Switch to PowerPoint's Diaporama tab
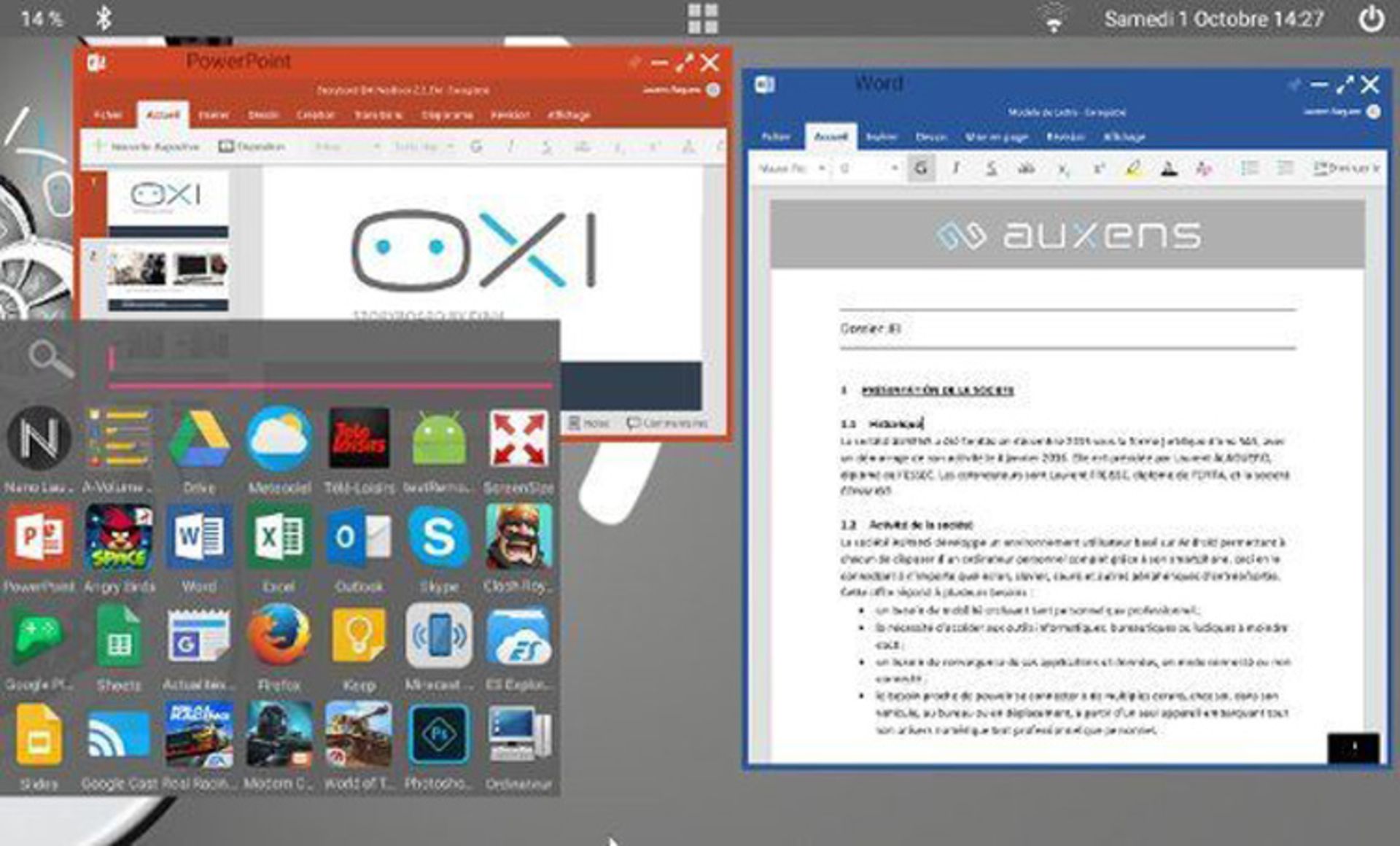 pyautogui.click(x=447, y=115)
